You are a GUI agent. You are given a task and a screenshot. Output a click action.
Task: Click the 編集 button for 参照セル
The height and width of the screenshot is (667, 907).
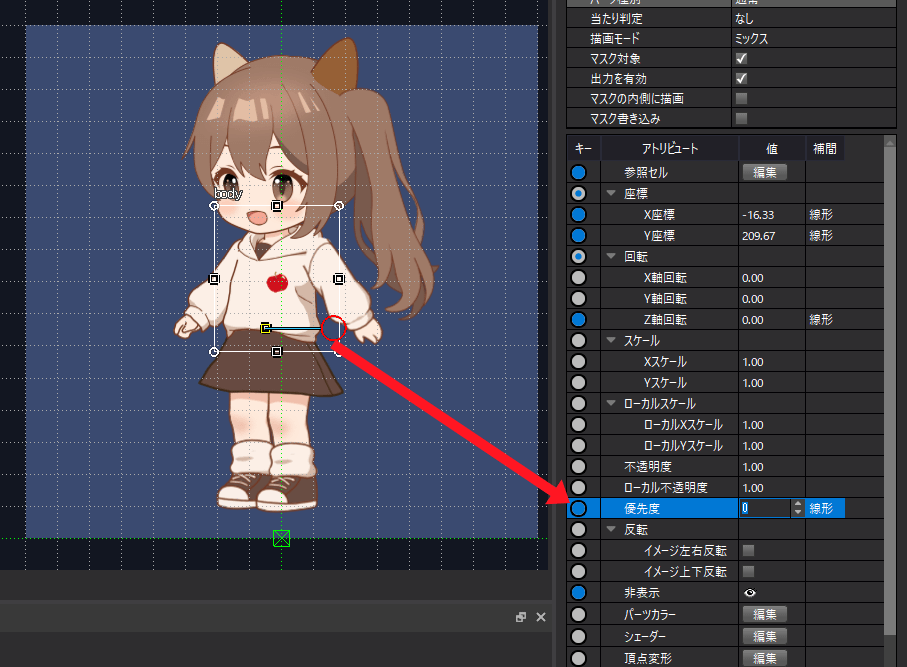point(765,172)
